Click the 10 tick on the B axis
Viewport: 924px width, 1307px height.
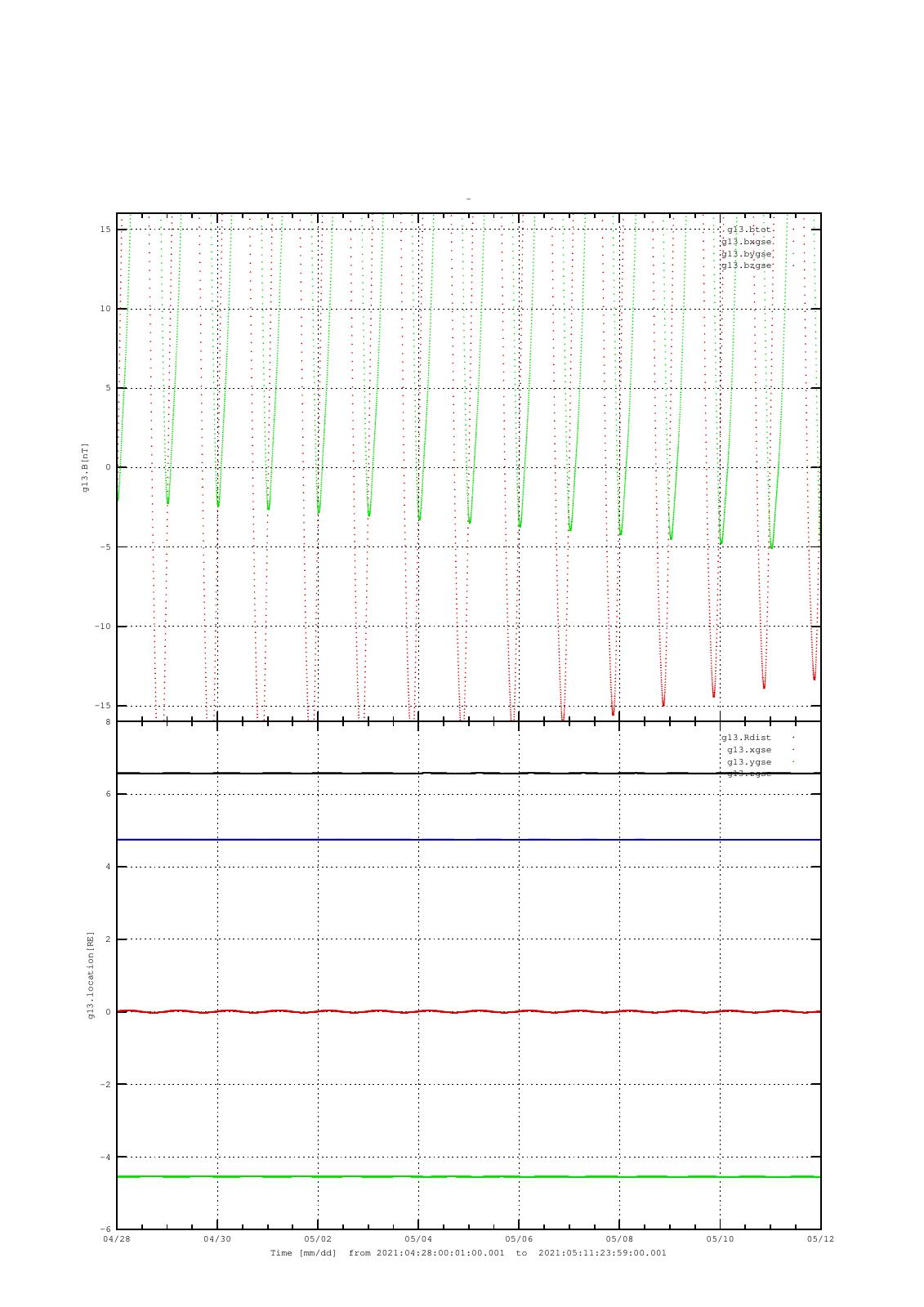(105, 309)
